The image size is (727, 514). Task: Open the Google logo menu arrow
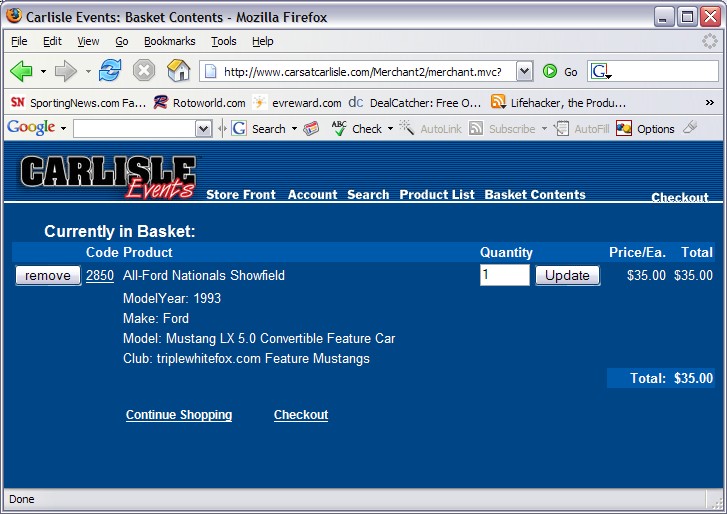pos(63,128)
